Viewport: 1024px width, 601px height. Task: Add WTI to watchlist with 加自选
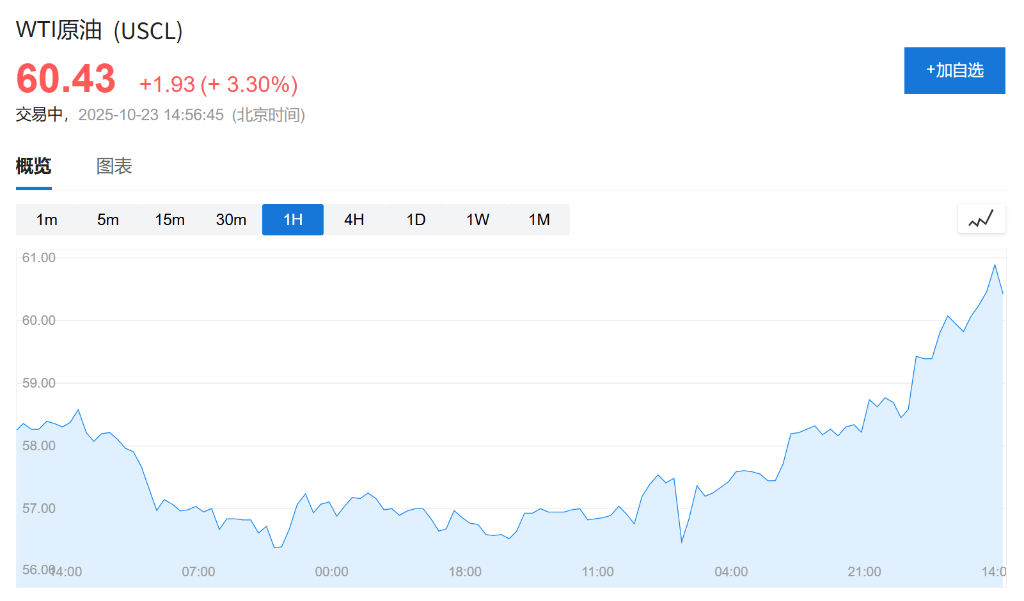[x=954, y=70]
